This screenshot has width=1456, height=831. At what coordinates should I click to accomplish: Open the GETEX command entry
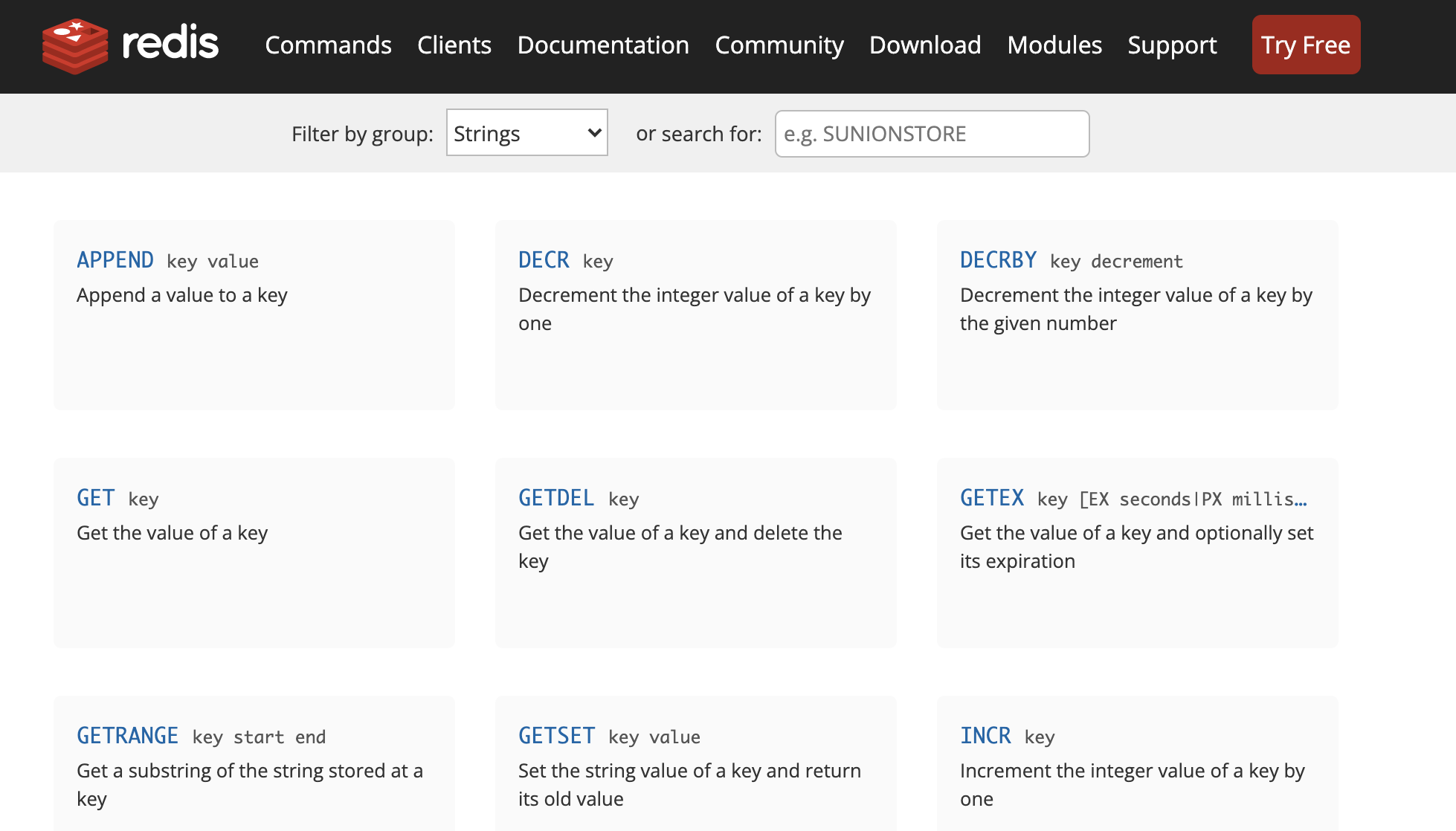click(x=992, y=498)
